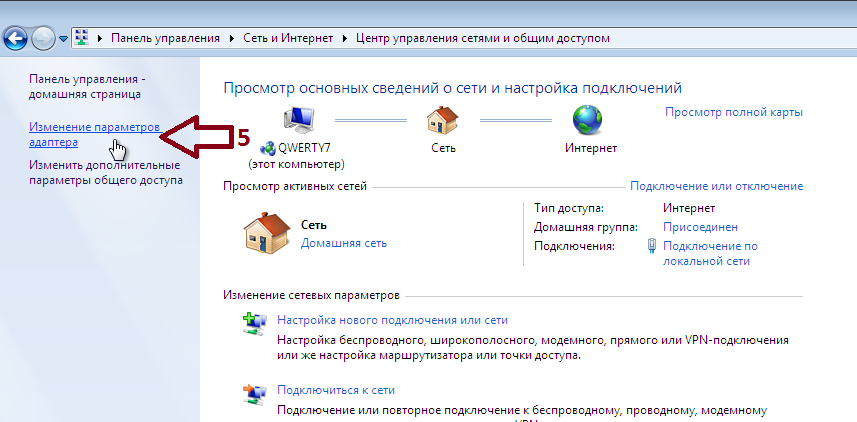Open Настройка нового подключения или сети

click(x=392, y=320)
